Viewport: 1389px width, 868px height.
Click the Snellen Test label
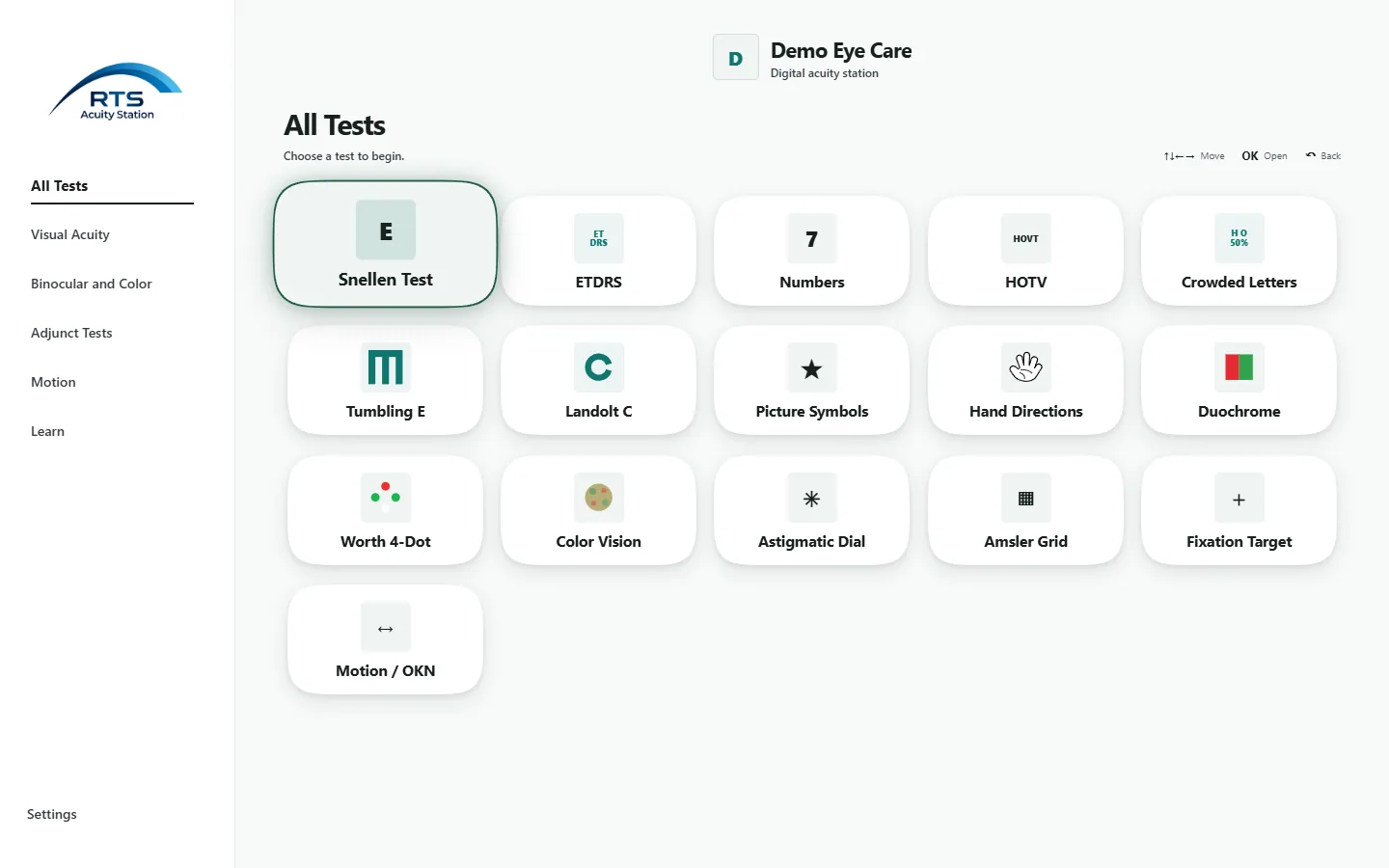click(386, 280)
